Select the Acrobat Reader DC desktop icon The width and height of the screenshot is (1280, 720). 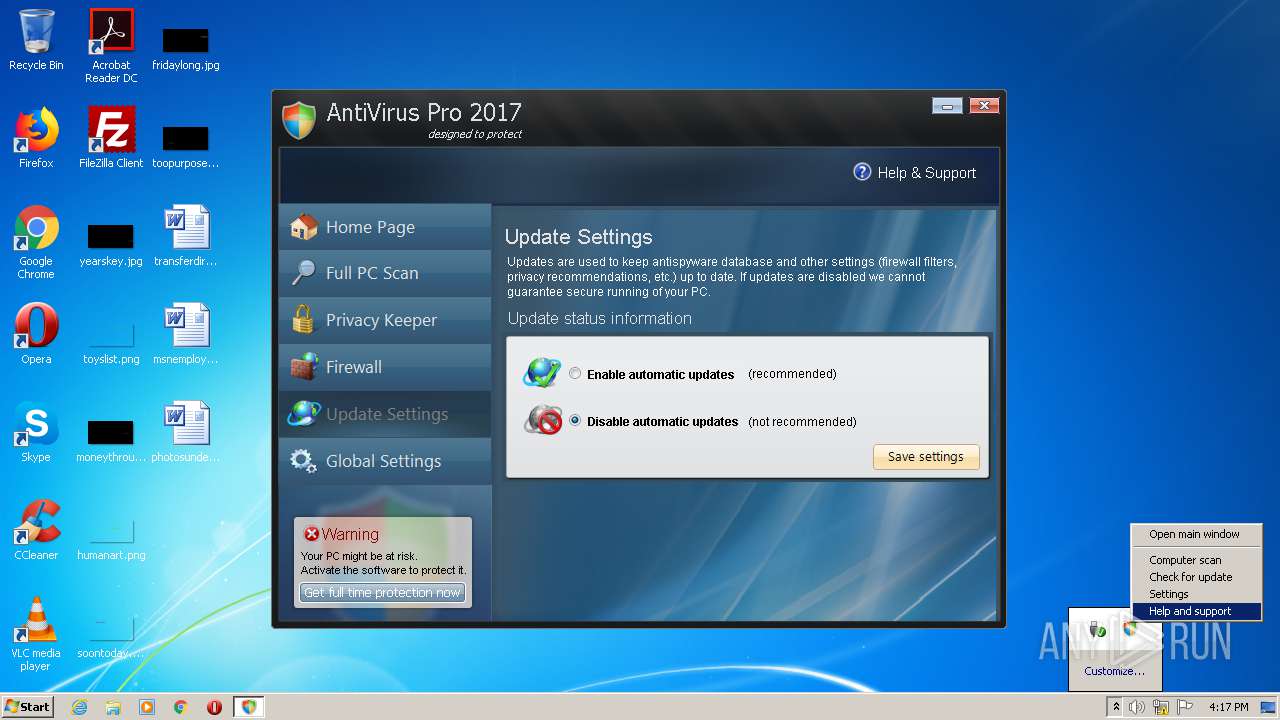(111, 46)
